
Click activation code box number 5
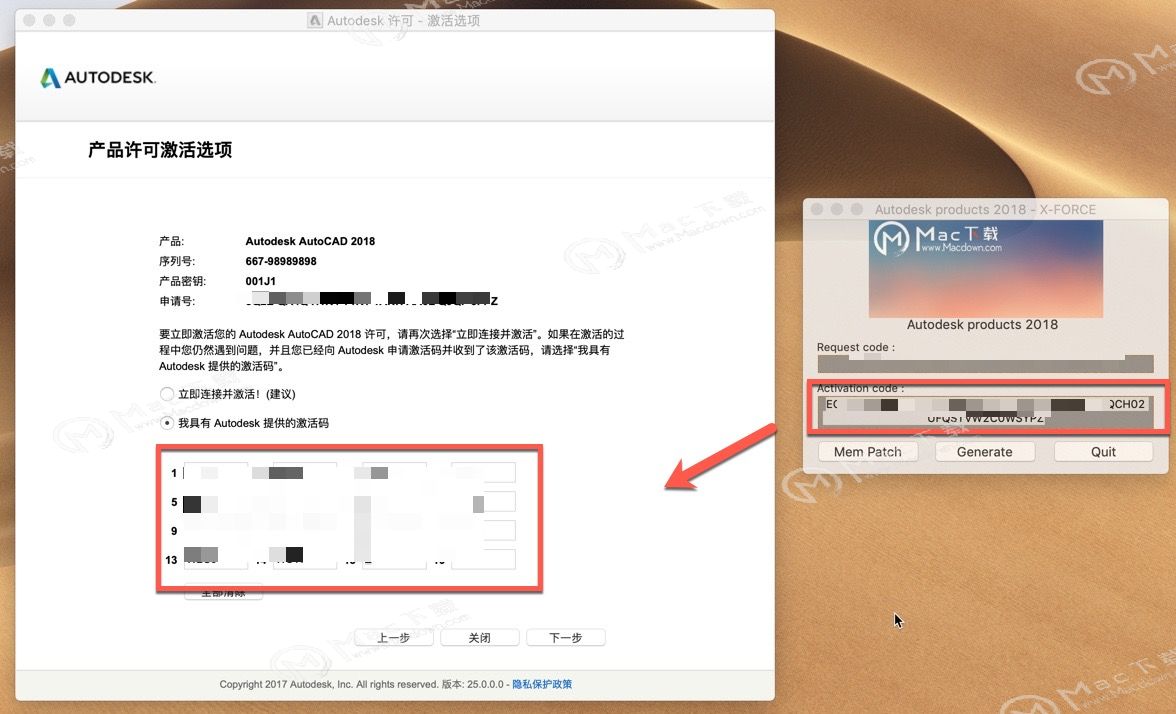coord(216,502)
